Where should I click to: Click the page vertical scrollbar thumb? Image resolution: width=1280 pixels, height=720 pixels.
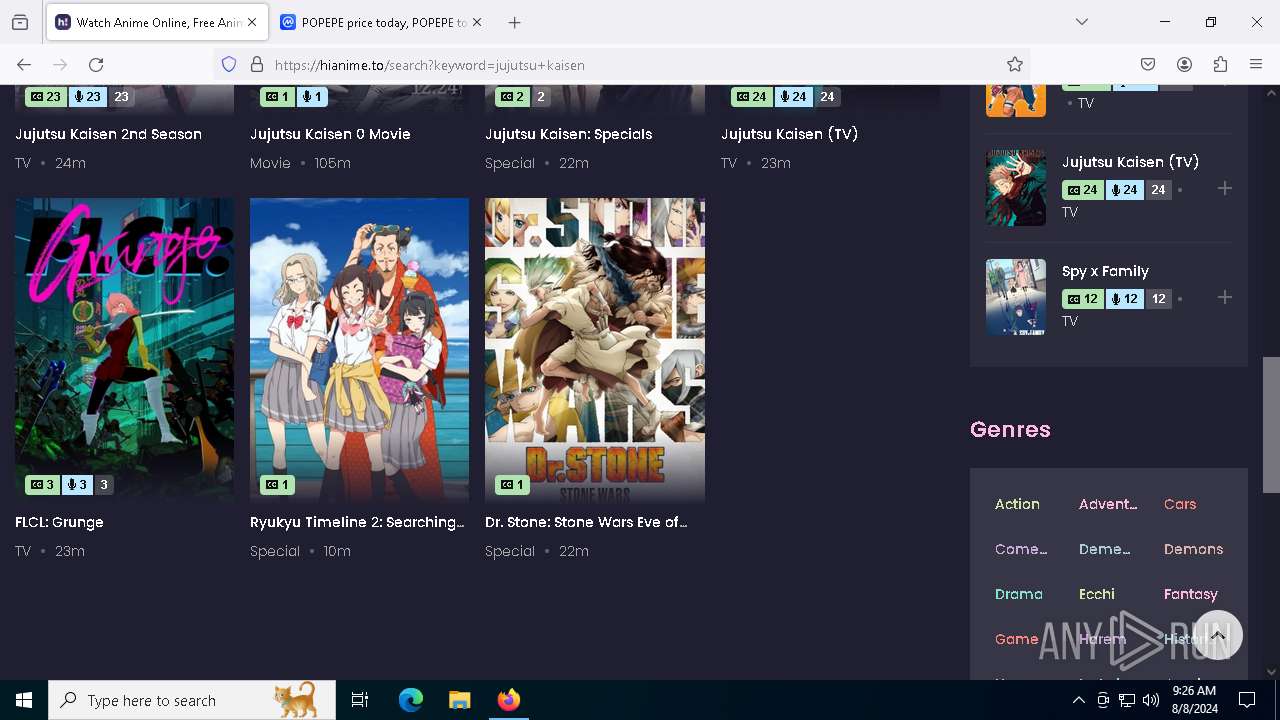click(1271, 424)
